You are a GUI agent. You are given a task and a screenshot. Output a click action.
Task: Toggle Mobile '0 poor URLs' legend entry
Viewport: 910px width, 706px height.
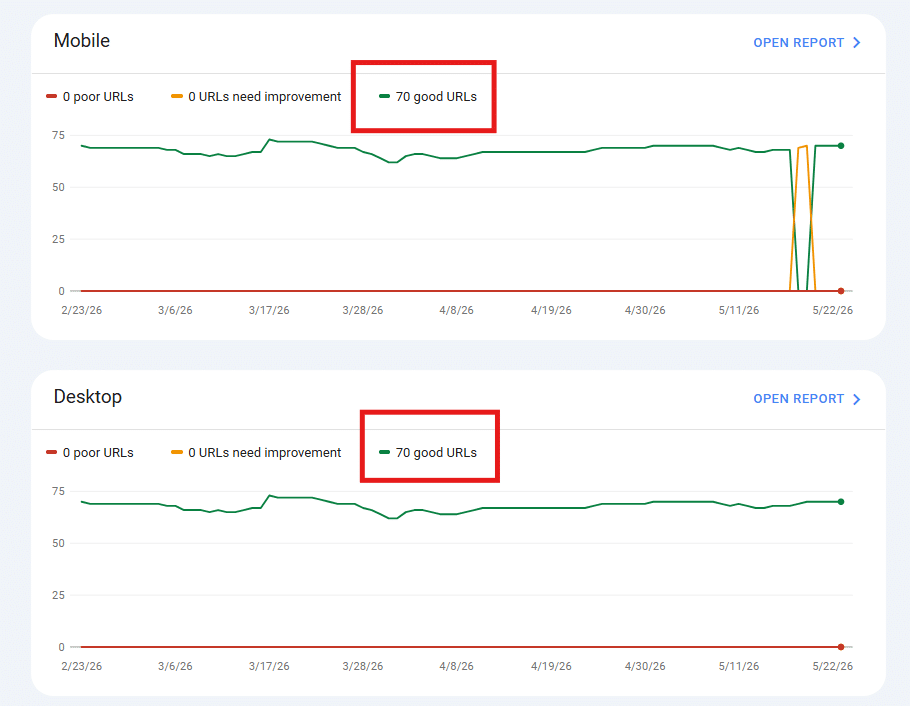point(90,96)
